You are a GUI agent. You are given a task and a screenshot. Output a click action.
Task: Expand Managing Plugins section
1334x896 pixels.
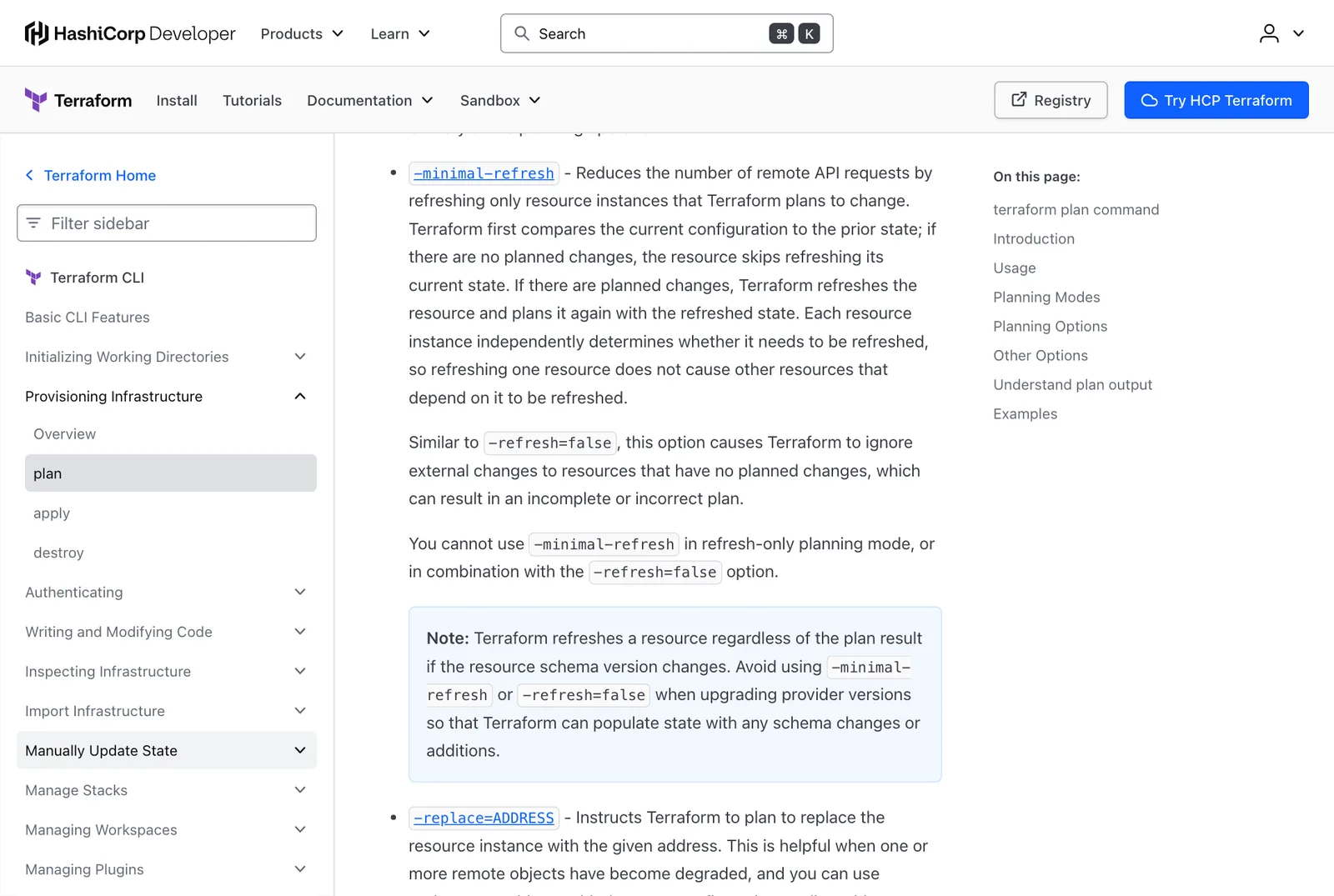point(167,869)
